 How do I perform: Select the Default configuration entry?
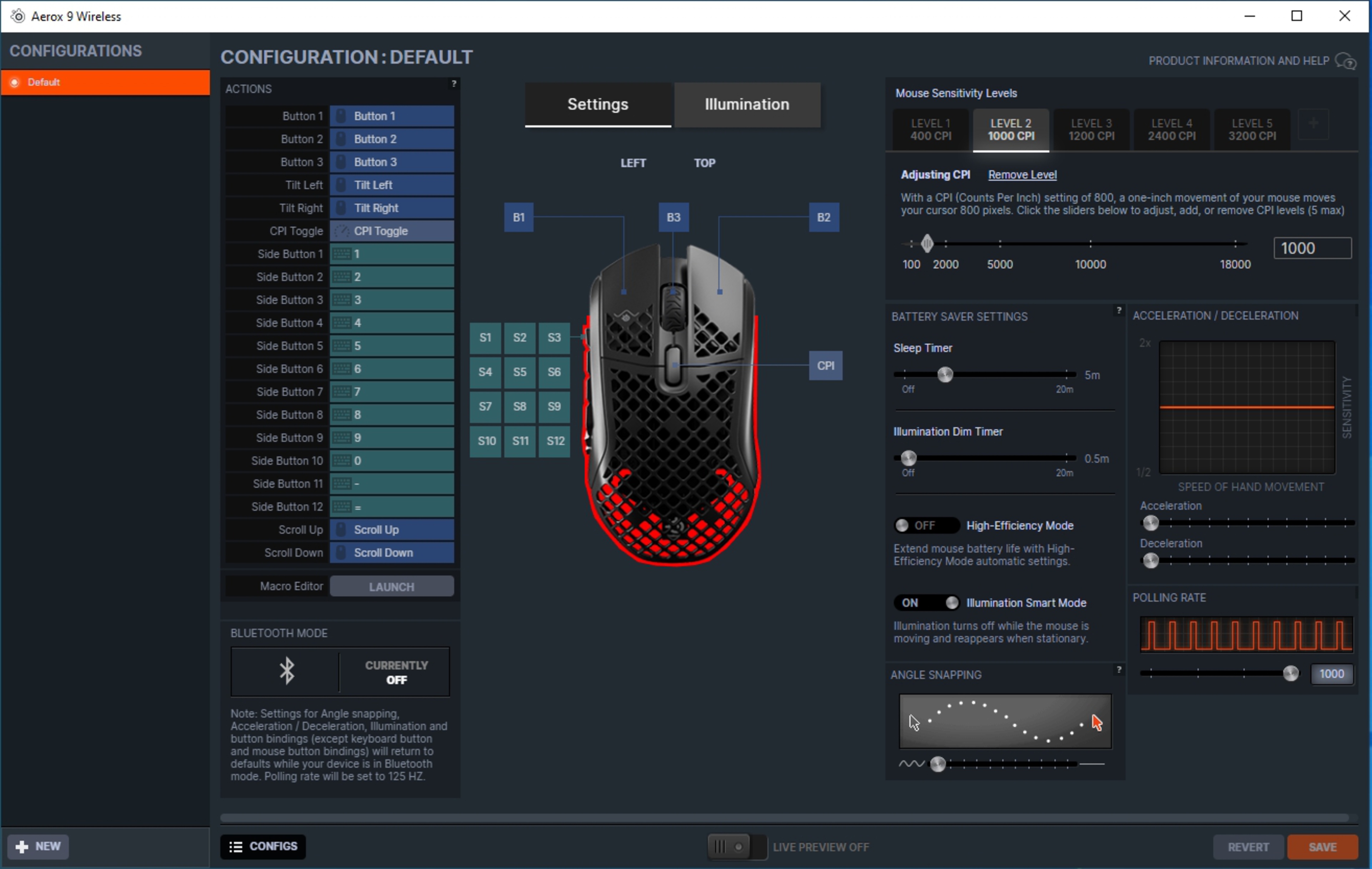tap(105, 82)
